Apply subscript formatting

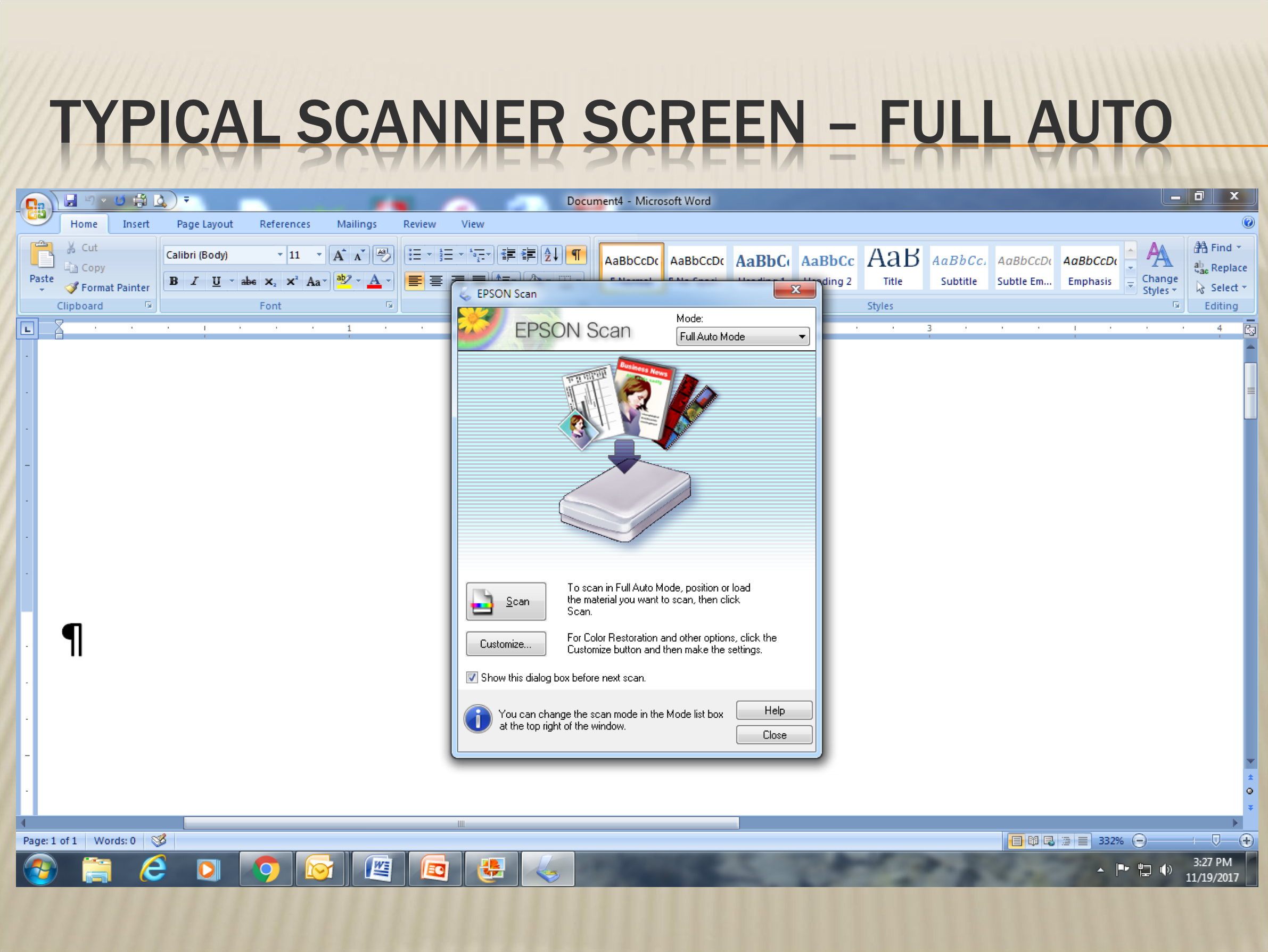(x=270, y=281)
